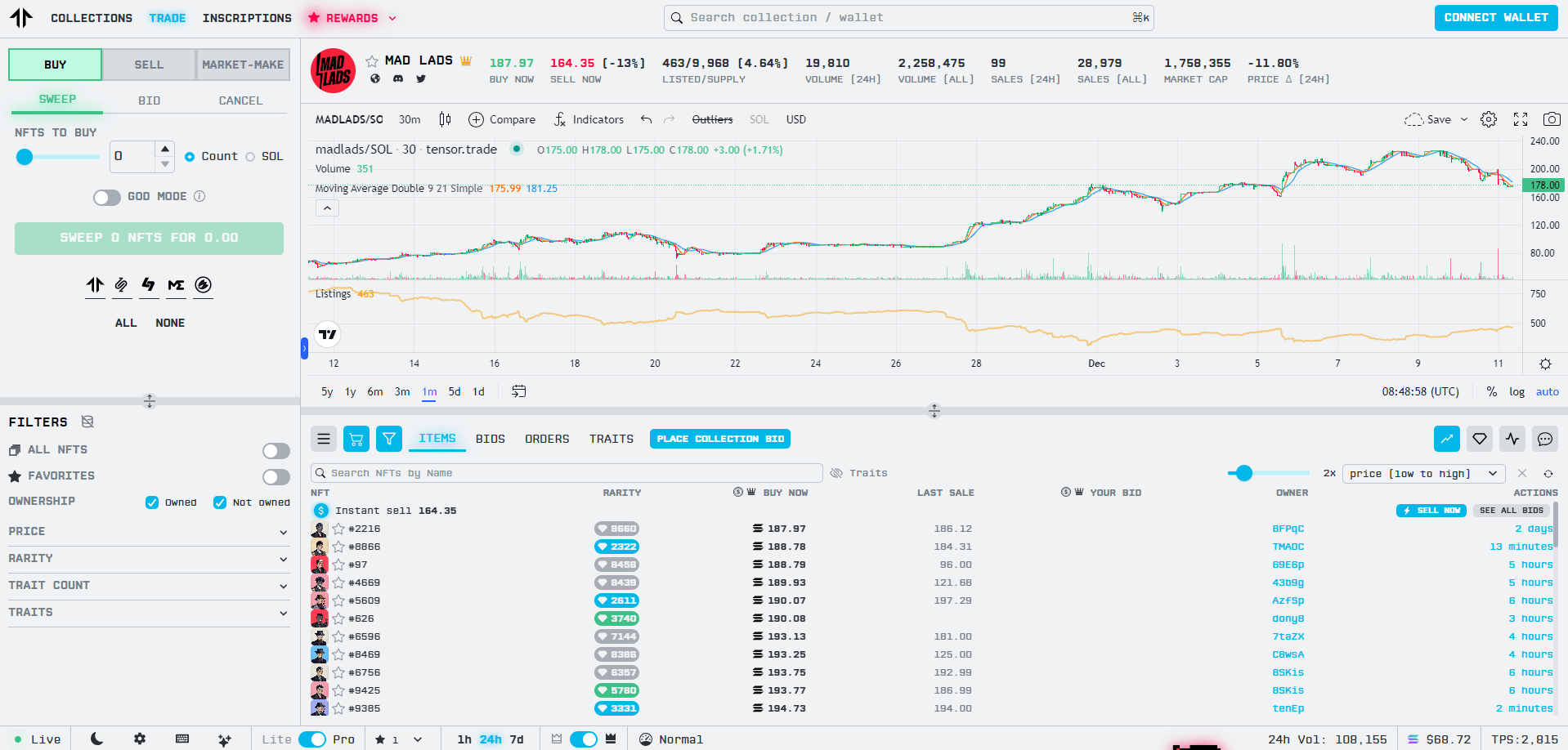Select the SELL tab
The width and height of the screenshot is (1568, 750).
click(149, 65)
